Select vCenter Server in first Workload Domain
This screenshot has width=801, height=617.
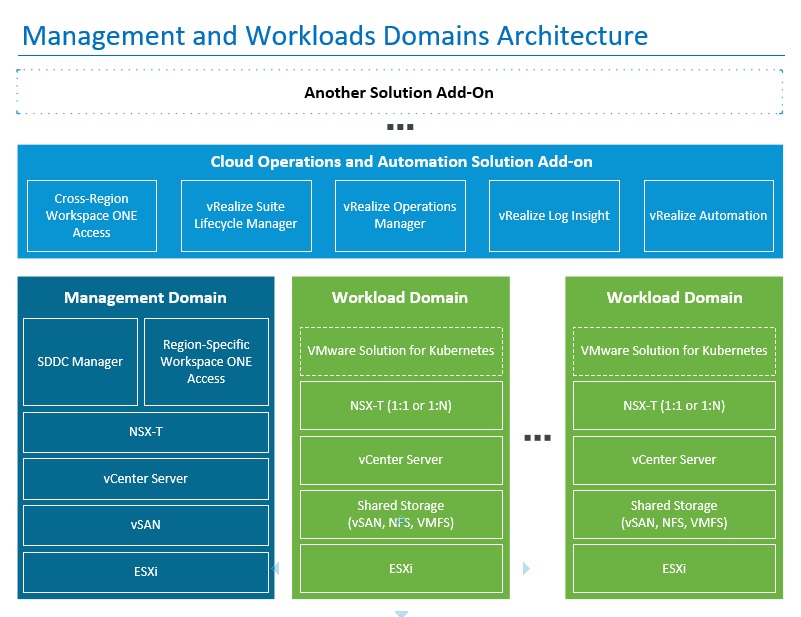401,460
